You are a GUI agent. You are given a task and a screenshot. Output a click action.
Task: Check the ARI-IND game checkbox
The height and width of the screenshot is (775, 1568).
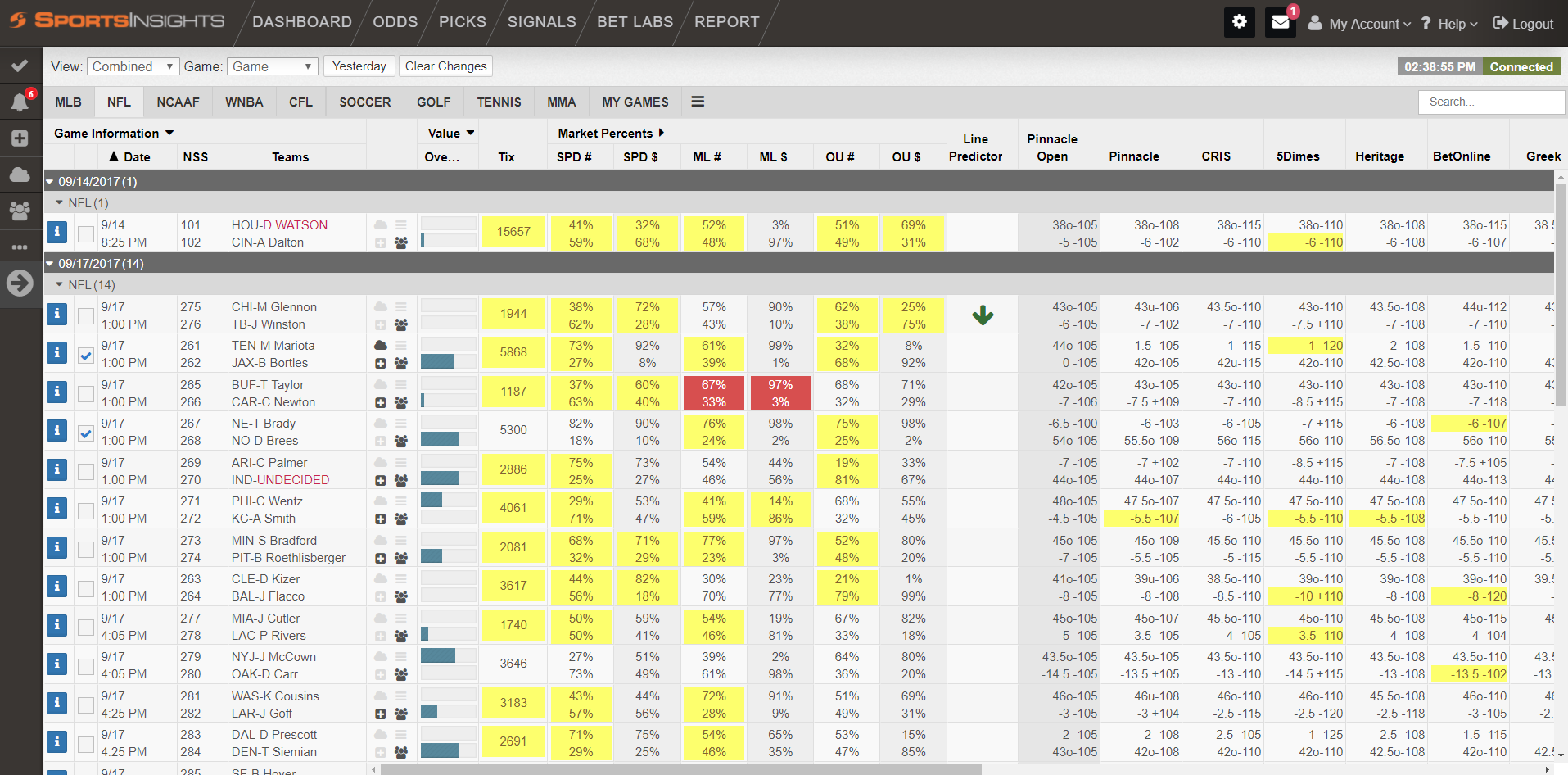click(x=86, y=472)
